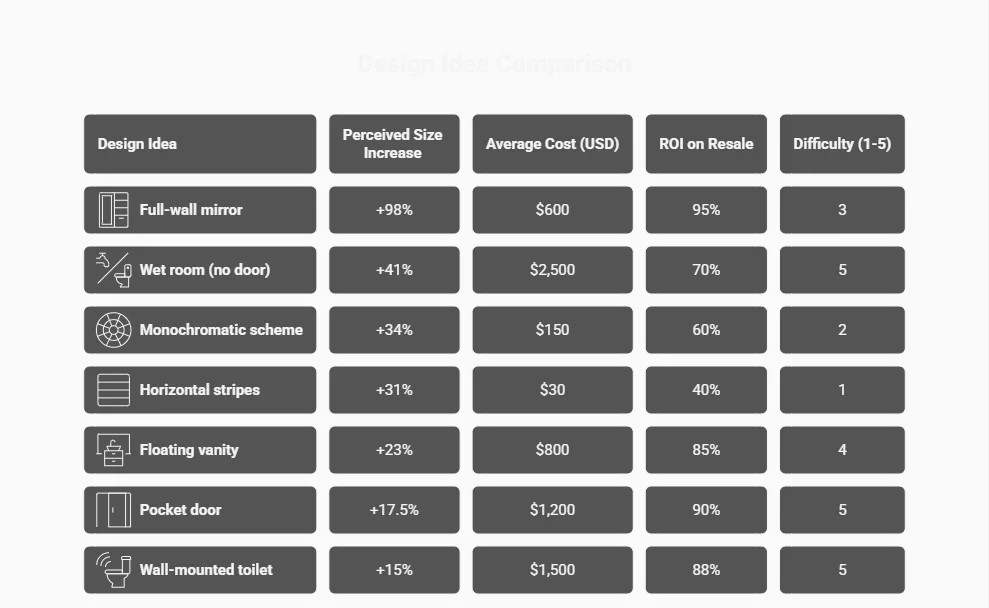Click the Average Cost (USD) header
The width and height of the screenshot is (989, 608).
(552, 144)
